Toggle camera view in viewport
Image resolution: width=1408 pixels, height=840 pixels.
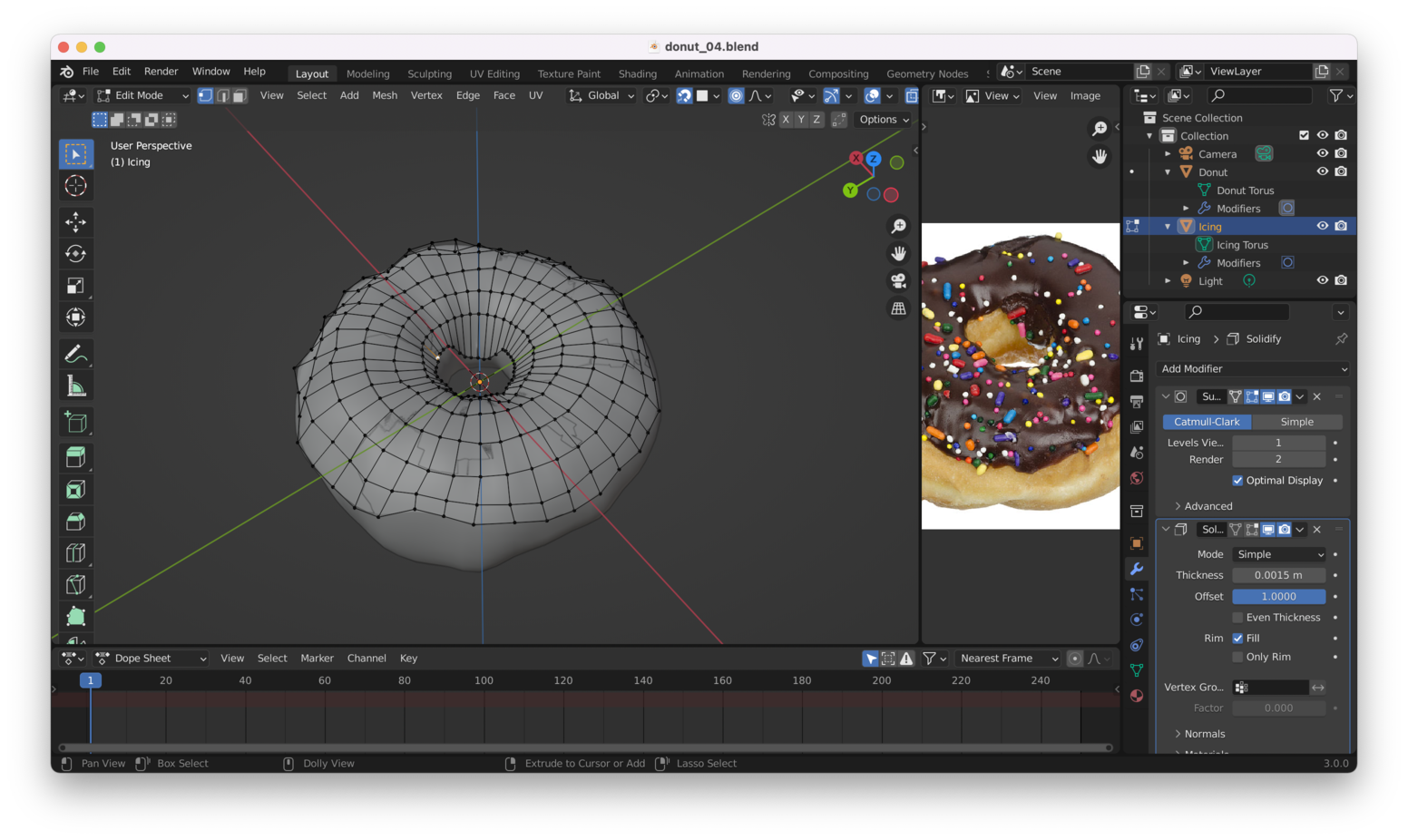[x=898, y=281]
